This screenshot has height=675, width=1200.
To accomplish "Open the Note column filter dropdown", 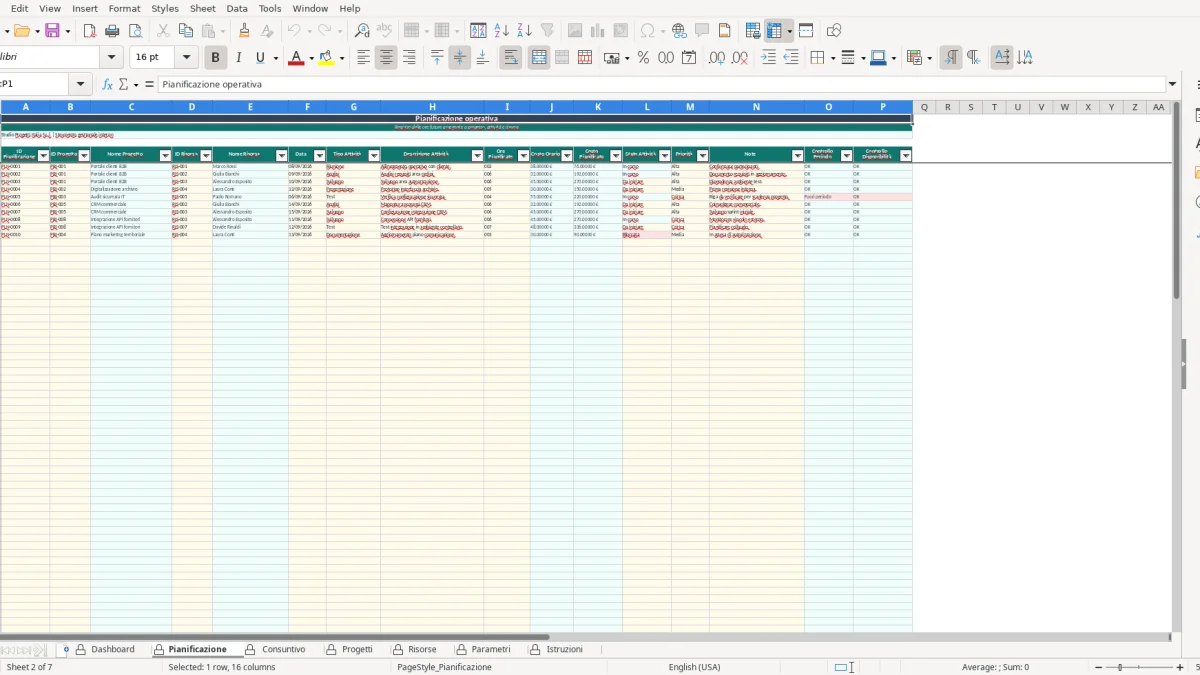I will (x=798, y=155).
